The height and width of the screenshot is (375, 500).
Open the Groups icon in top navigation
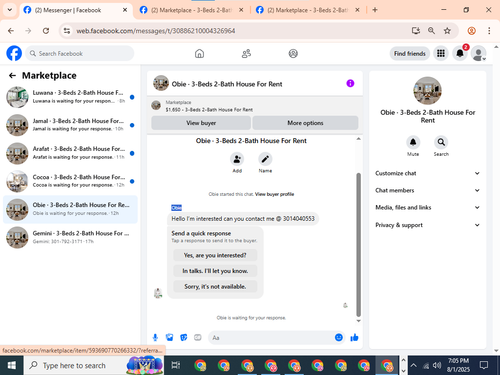[x=293, y=53]
